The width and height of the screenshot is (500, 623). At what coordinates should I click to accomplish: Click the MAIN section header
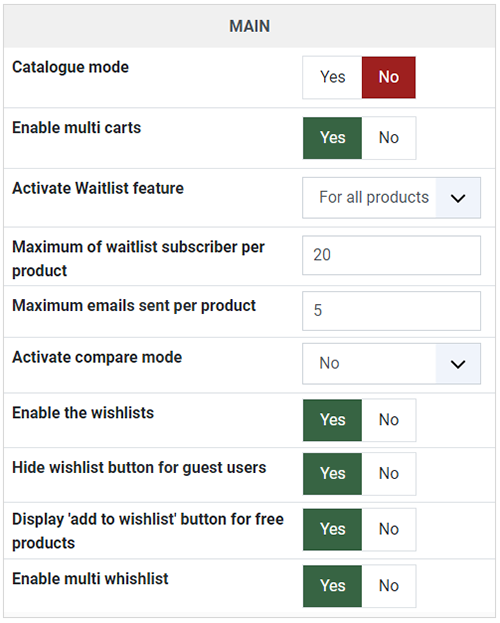tap(250, 26)
